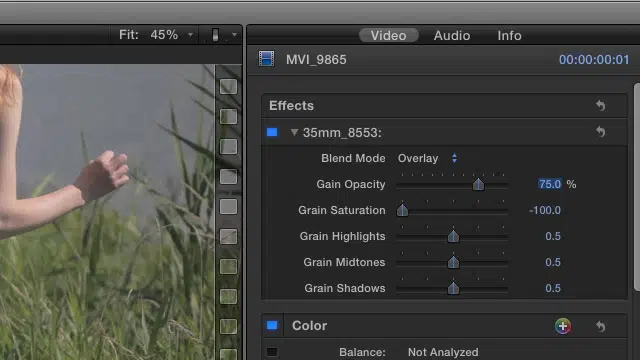Select the Video tab
This screenshot has width=640, height=360.
point(389,36)
